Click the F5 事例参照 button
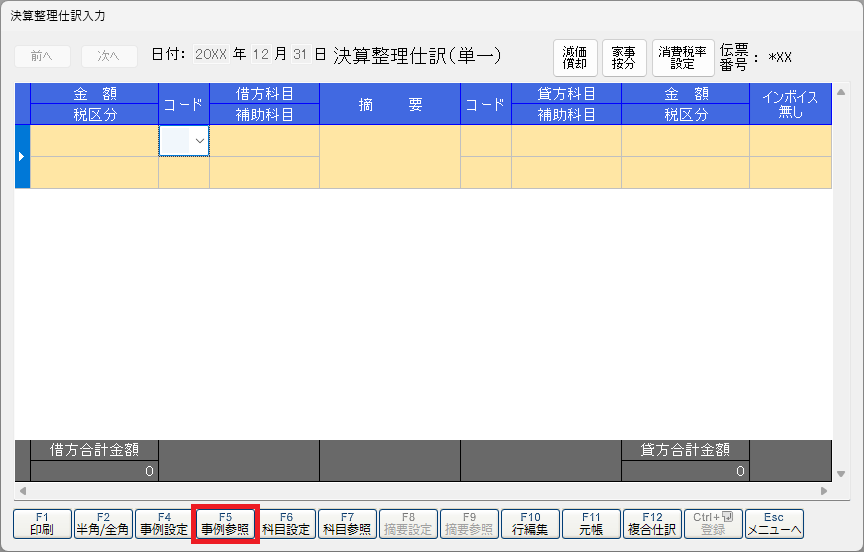This screenshot has height=552, width=864. pyautogui.click(x=225, y=523)
